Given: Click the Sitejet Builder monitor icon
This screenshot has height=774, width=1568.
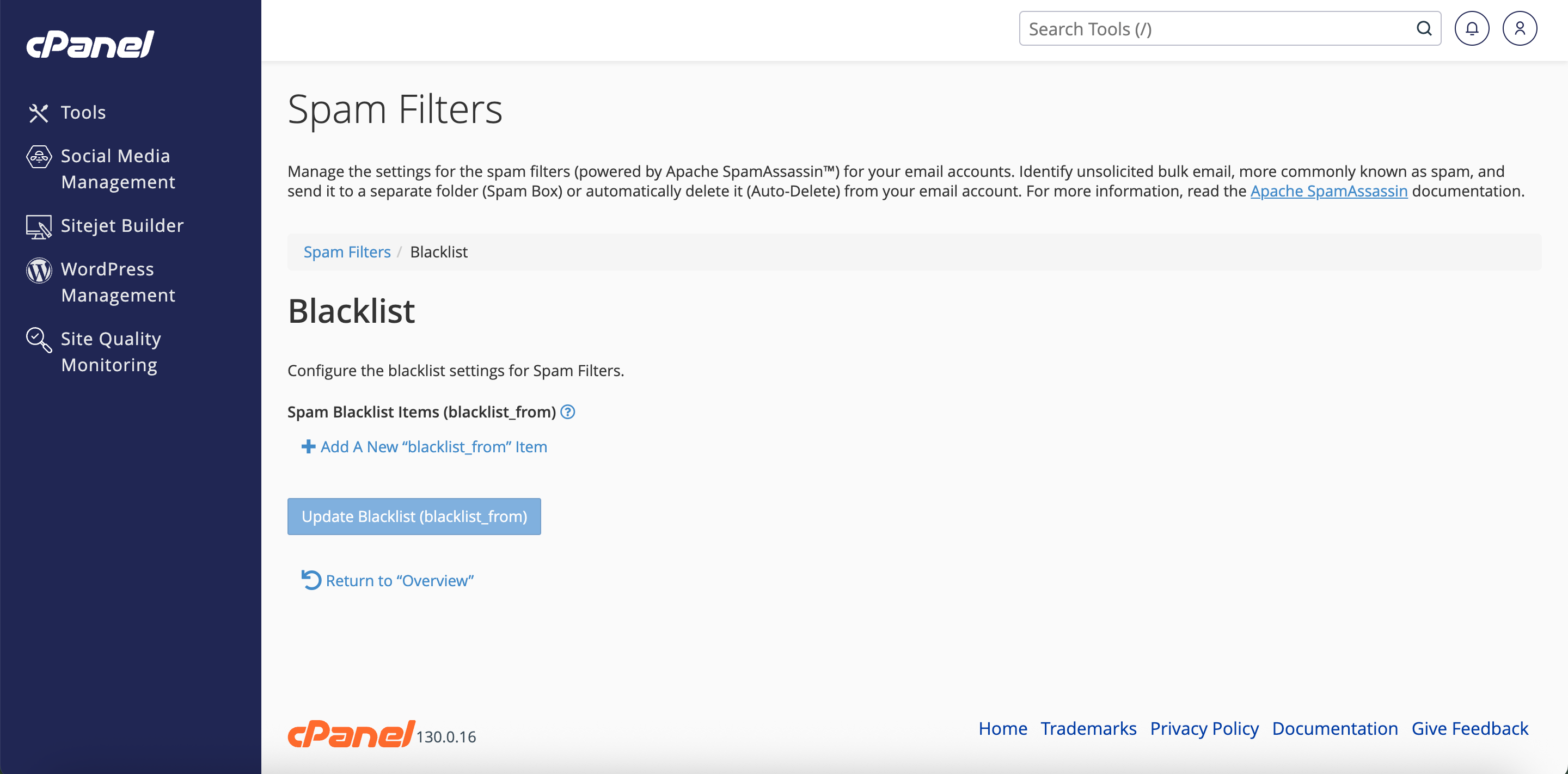Looking at the screenshot, I should (x=38, y=226).
